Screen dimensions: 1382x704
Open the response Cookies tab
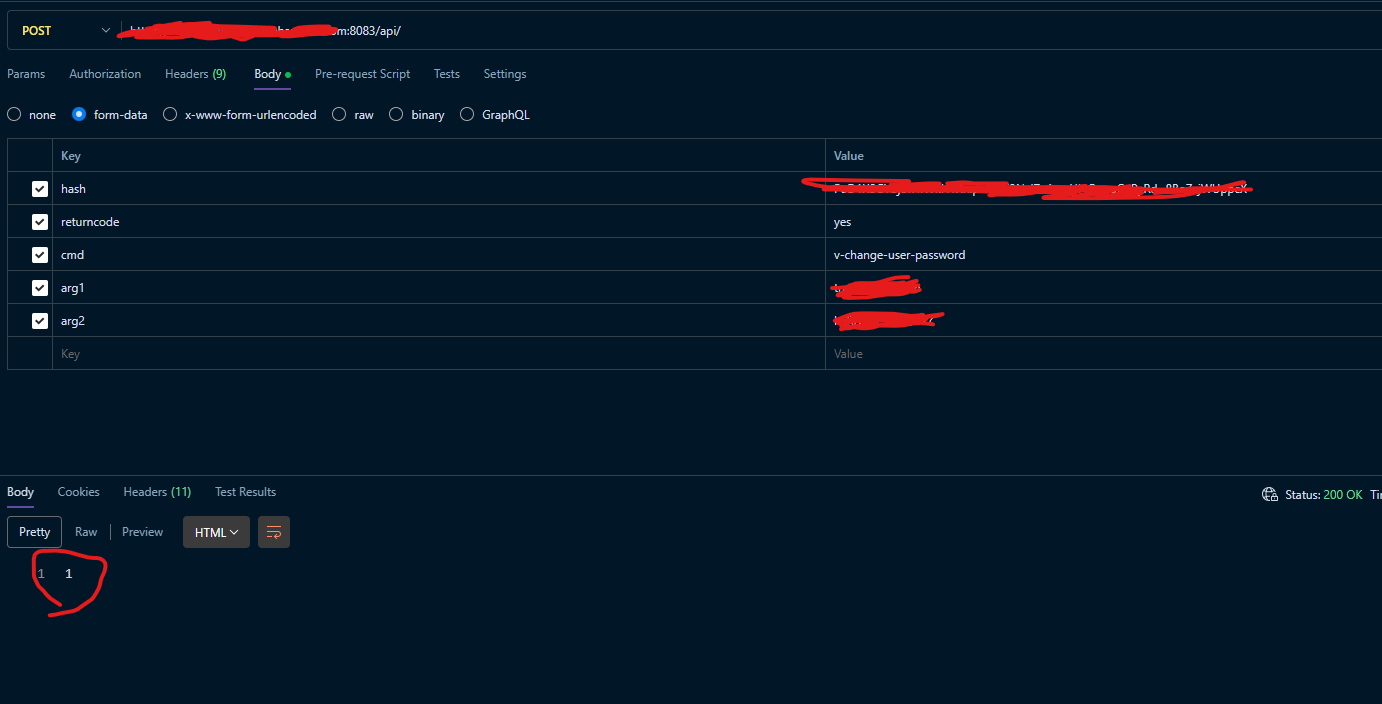[78, 492]
